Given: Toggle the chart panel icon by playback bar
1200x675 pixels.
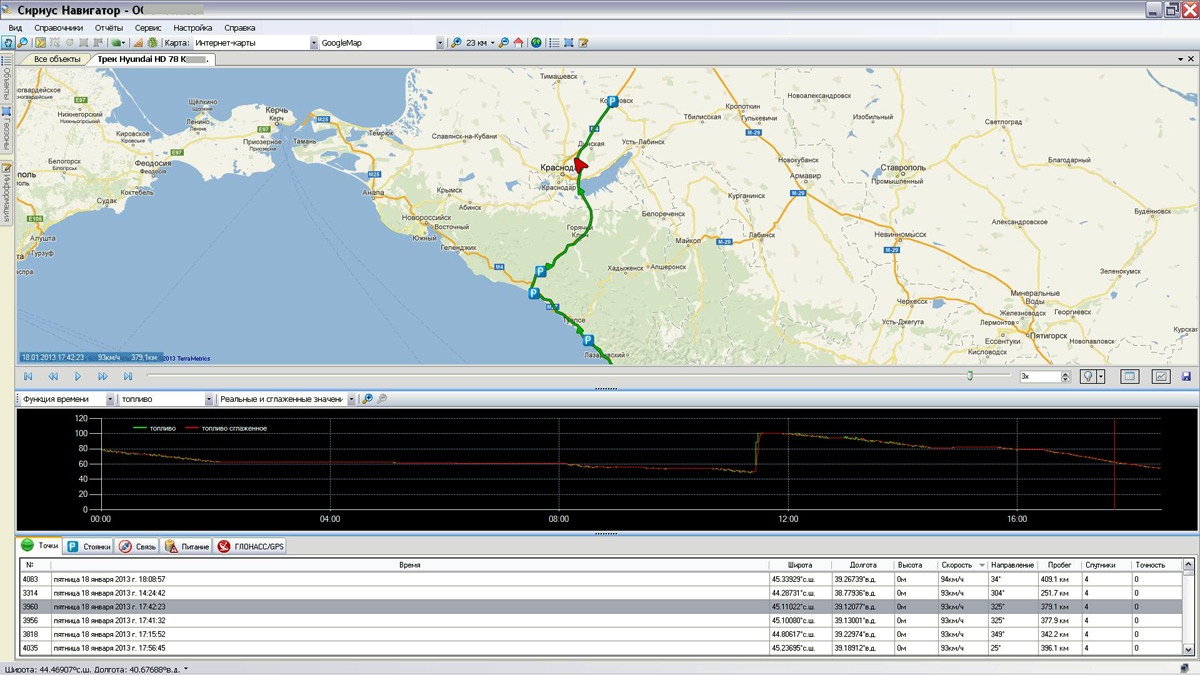Looking at the screenshot, I should [1161, 377].
